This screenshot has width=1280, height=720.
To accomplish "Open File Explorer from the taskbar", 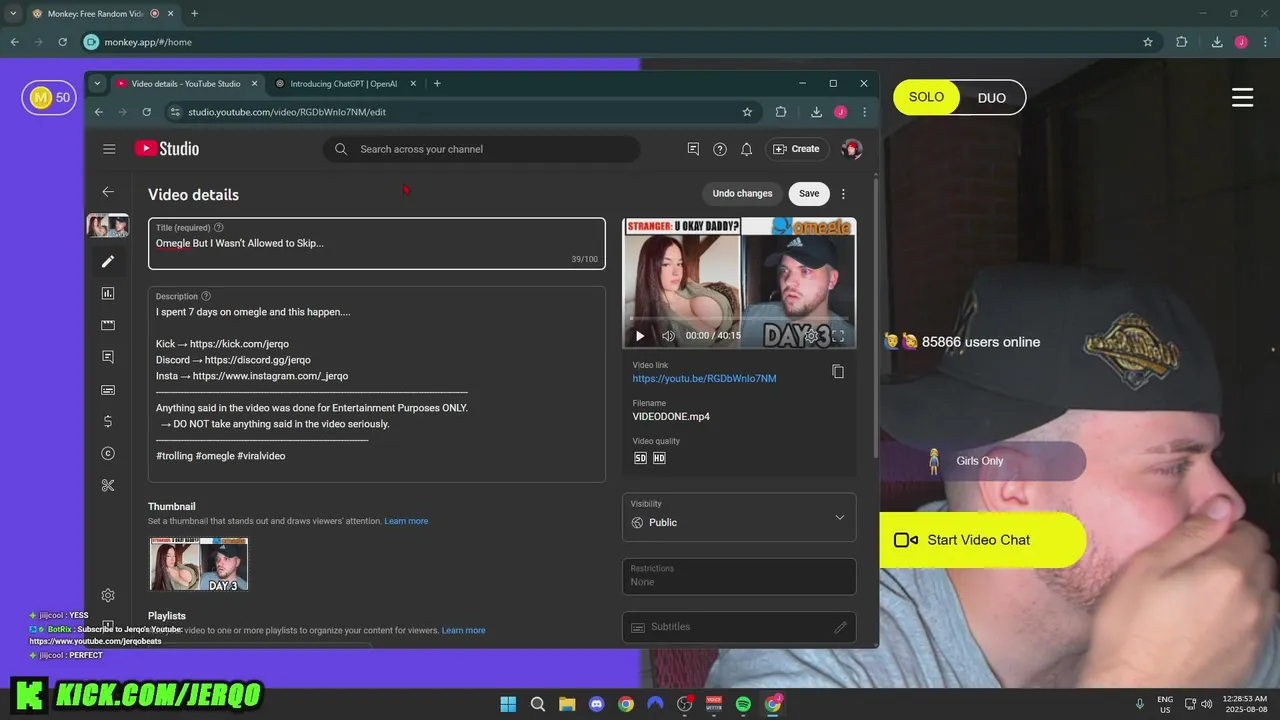I will pos(567,704).
